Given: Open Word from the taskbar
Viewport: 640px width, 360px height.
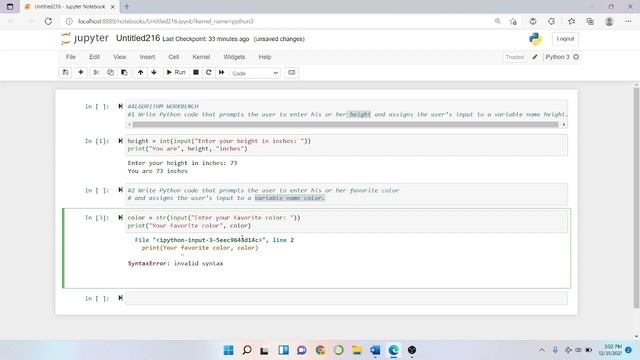Looking at the screenshot, I should tap(375, 350).
